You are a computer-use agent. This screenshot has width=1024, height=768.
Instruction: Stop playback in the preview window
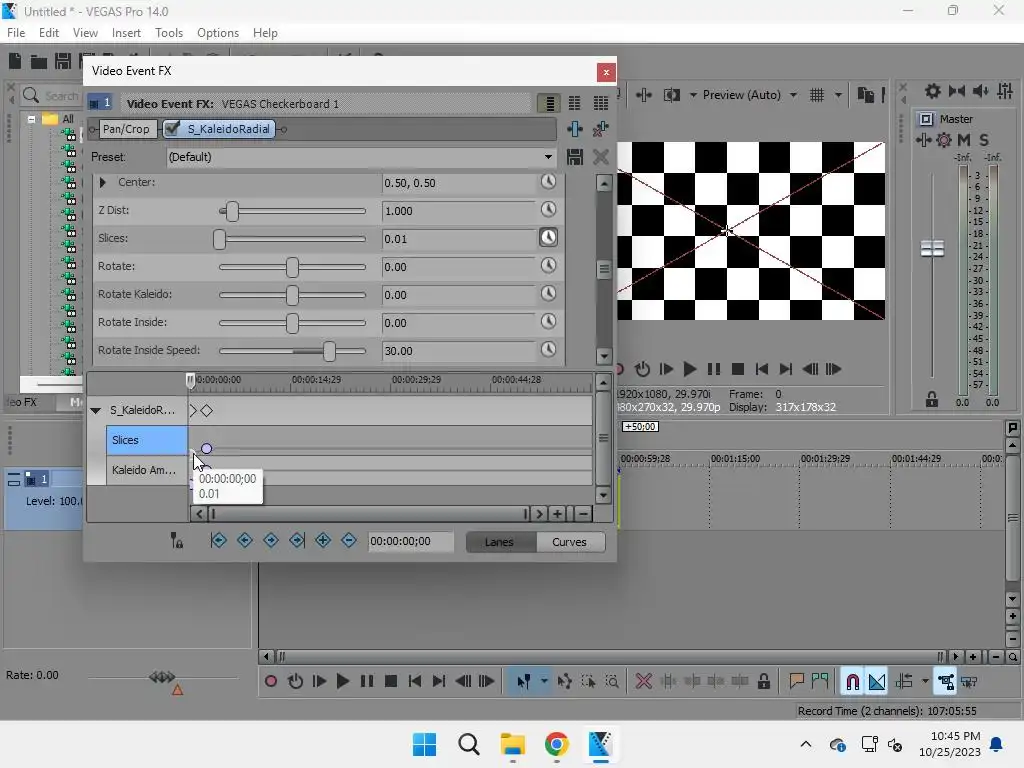(x=738, y=369)
